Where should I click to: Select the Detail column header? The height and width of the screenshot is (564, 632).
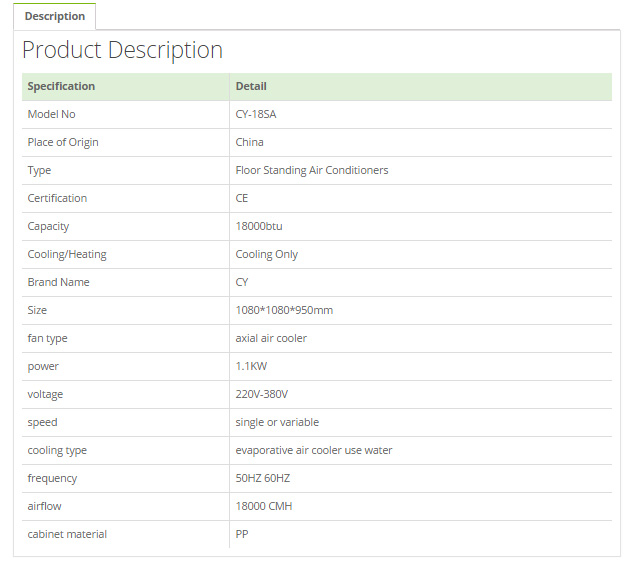(x=251, y=86)
